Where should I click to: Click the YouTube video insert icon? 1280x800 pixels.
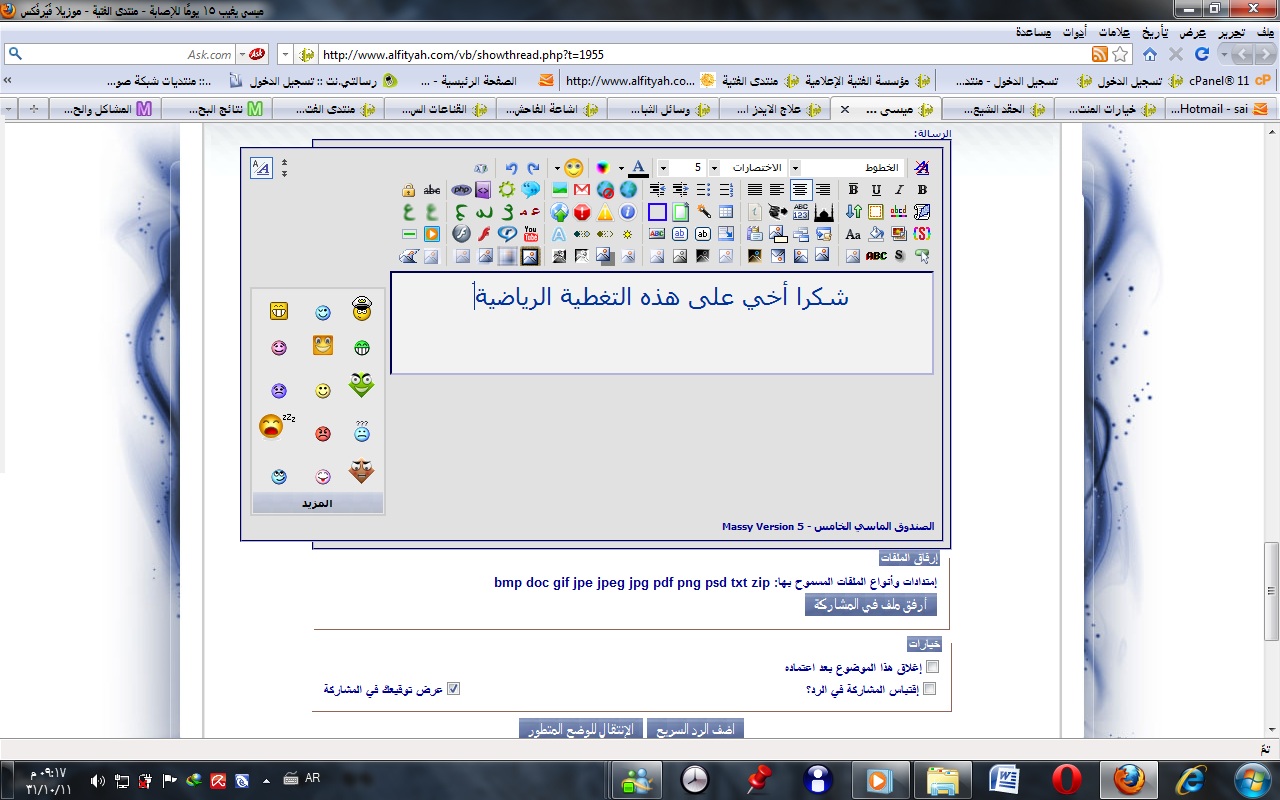click(x=530, y=234)
